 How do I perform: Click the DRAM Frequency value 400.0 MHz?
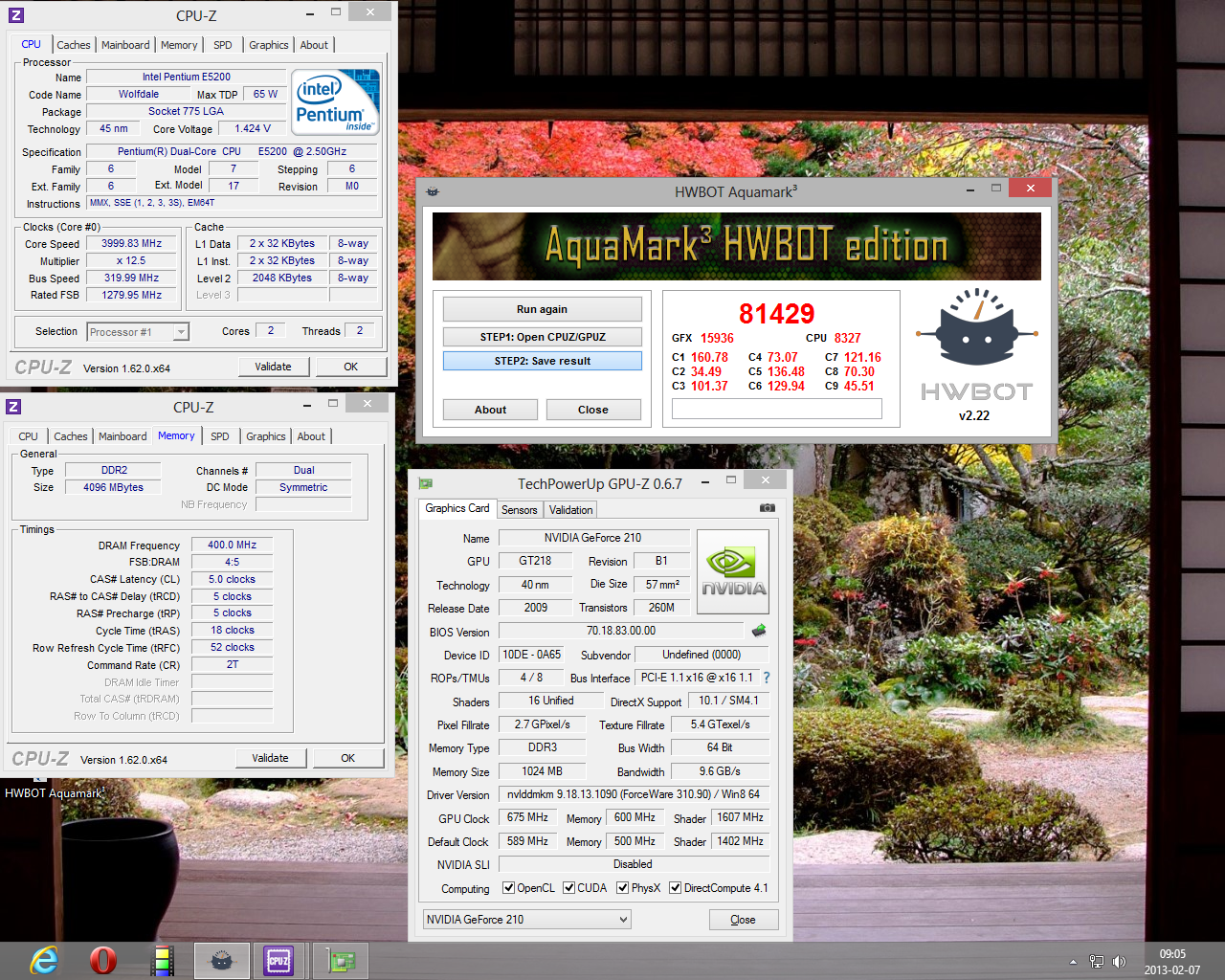(x=233, y=545)
